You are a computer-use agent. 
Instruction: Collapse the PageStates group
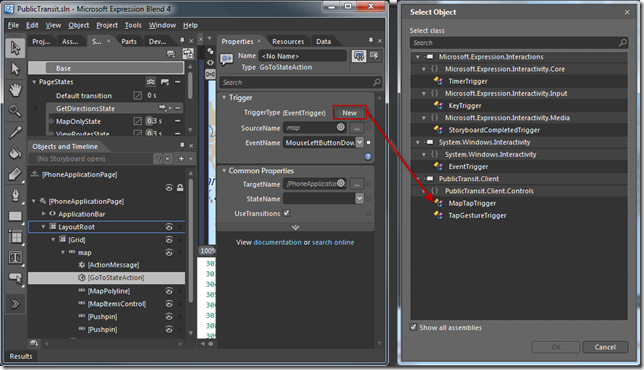click(34, 82)
